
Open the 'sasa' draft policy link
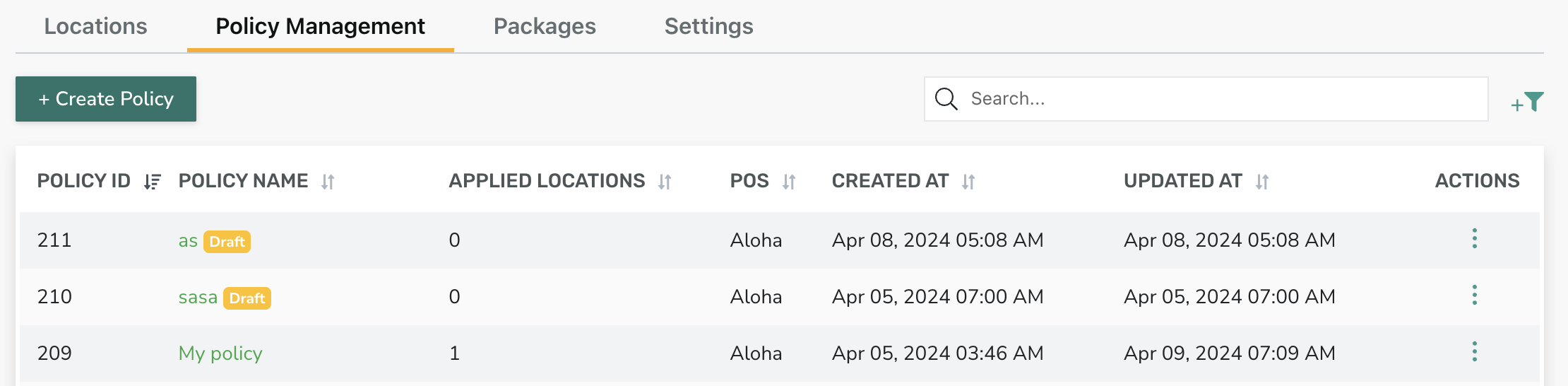pos(198,297)
